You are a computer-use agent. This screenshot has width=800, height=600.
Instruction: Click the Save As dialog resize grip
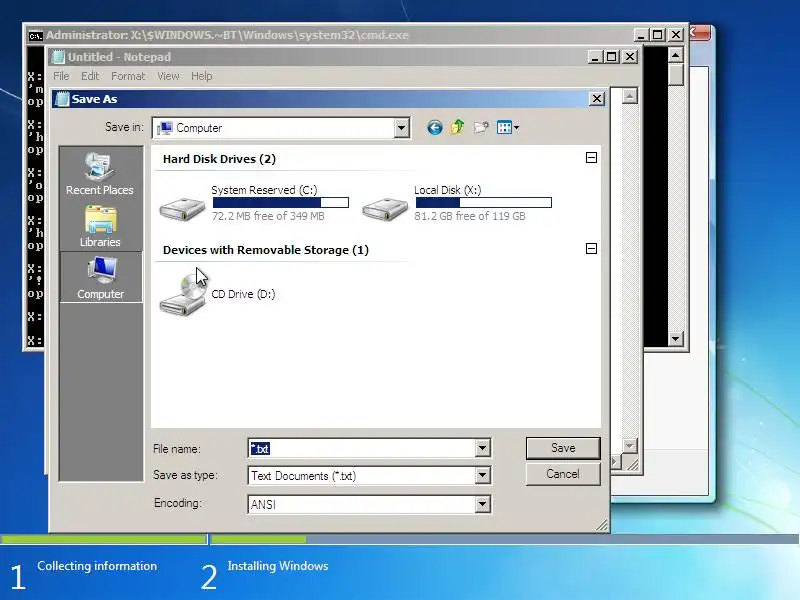pos(602,525)
